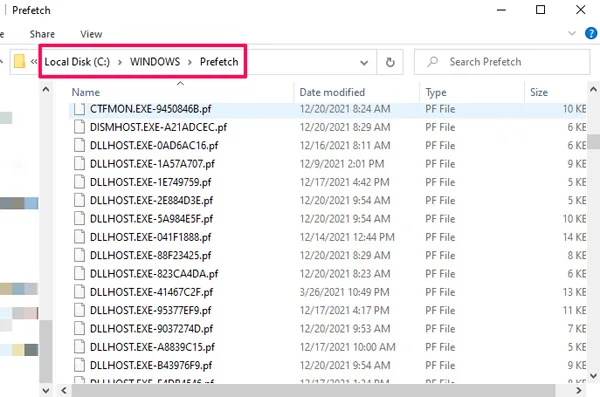This screenshot has width=600, height=397.
Task: Click file icon of DLLHOST.EXE-B43976F9.pf
Action: (79, 365)
